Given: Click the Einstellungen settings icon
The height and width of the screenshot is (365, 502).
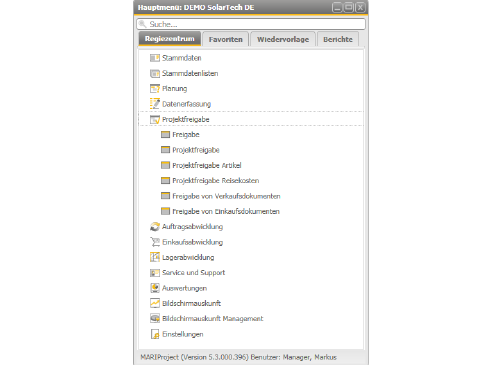Looking at the screenshot, I should pyautogui.click(x=155, y=334).
